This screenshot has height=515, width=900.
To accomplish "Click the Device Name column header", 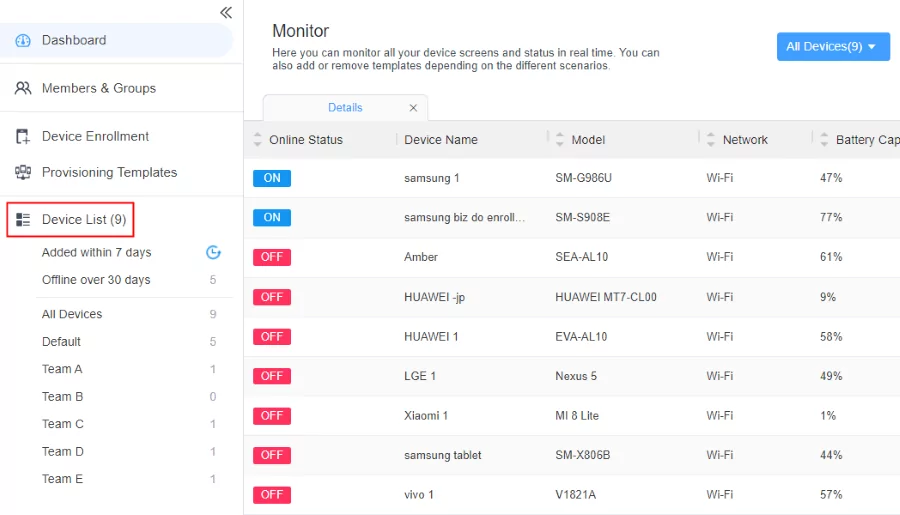I will pyautogui.click(x=441, y=140).
